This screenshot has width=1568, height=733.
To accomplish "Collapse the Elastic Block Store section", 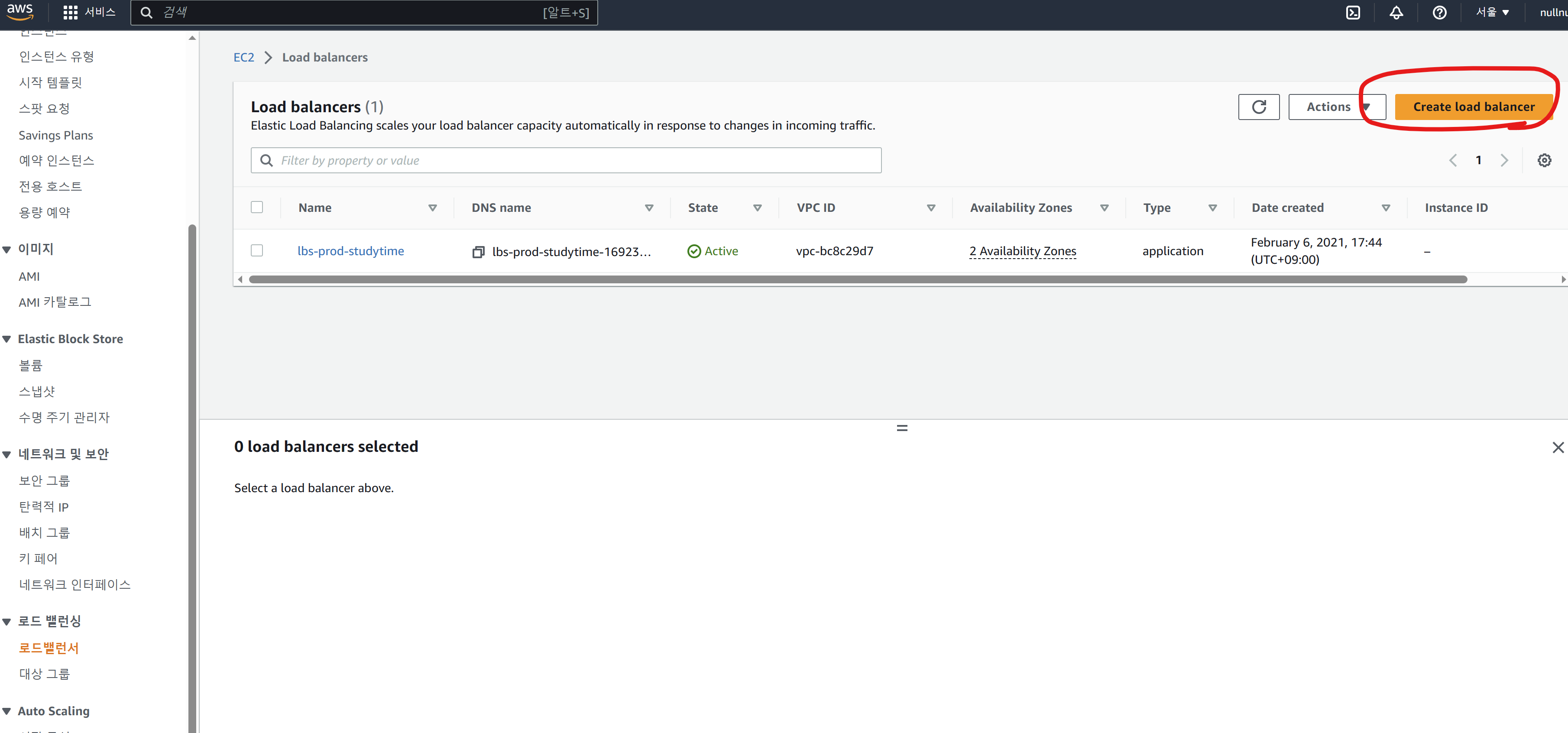I will pos(7,339).
